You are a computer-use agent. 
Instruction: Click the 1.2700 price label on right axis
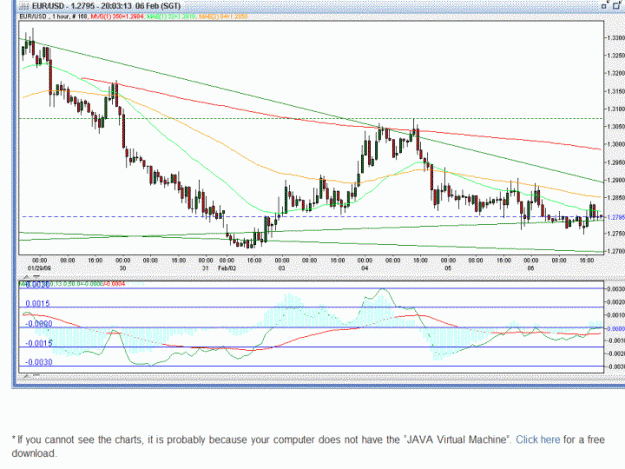[615, 251]
